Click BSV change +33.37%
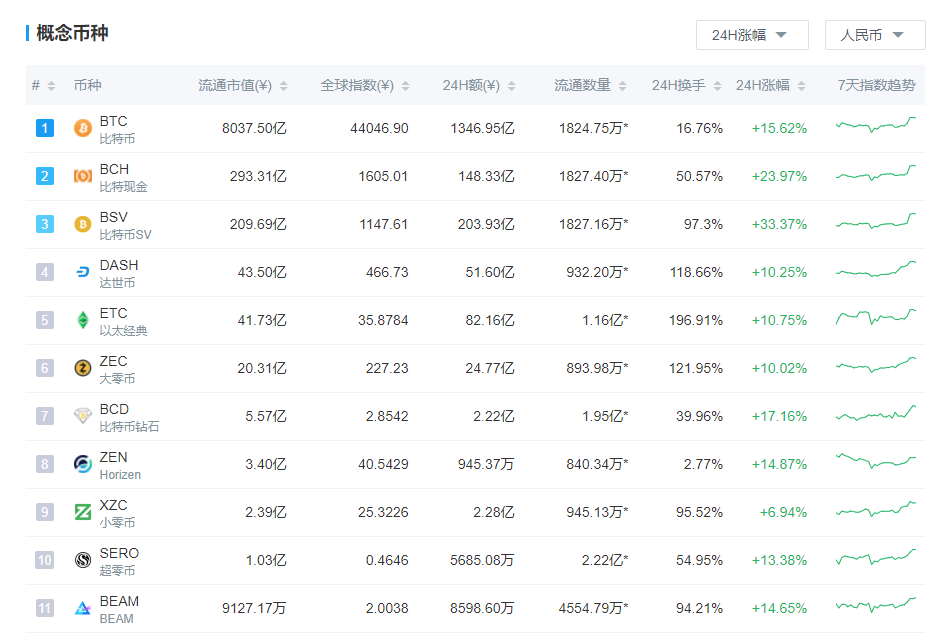937x643 pixels. (779, 225)
